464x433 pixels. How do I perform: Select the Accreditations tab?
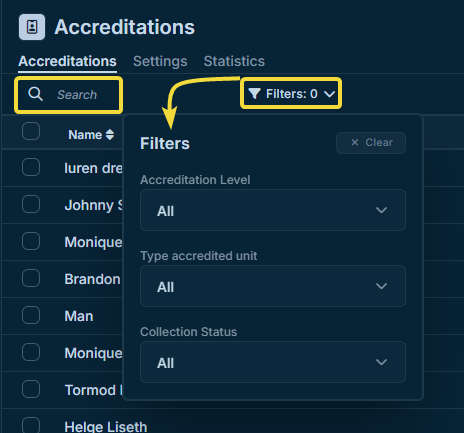click(67, 61)
